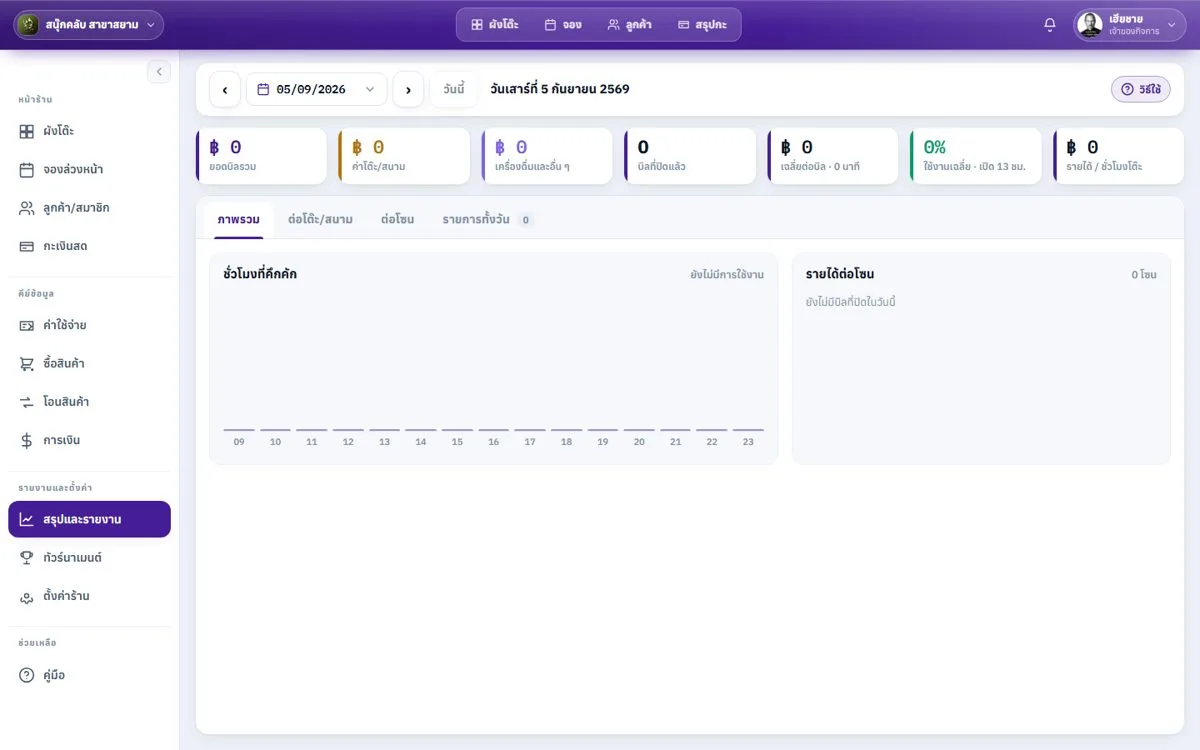The height and width of the screenshot is (750, 1200).
Task: Click the บิลที่ปิดแล้ว stat card
Action: [x=690, y=156]
